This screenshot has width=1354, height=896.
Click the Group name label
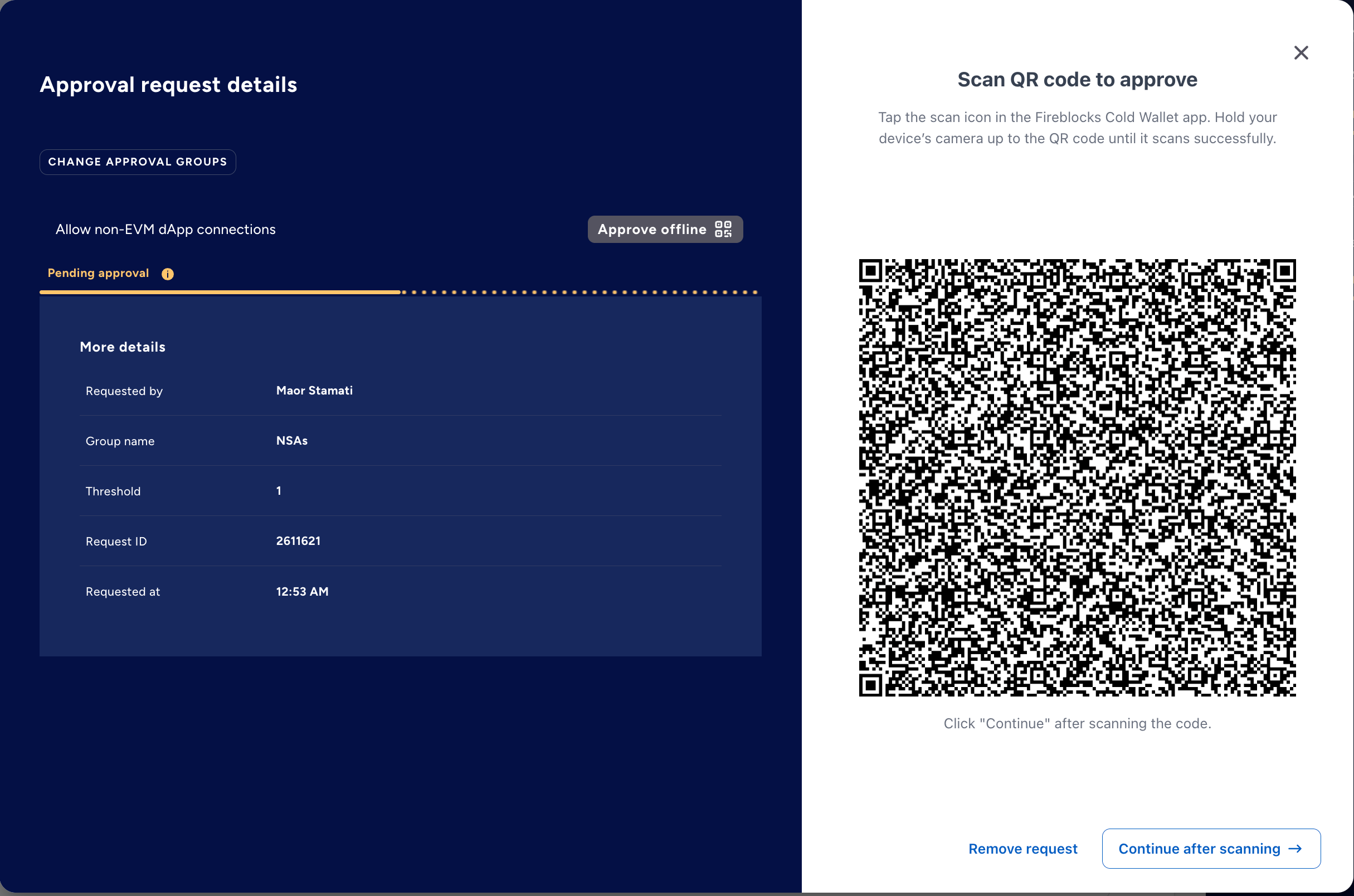[x=120, y=441]
